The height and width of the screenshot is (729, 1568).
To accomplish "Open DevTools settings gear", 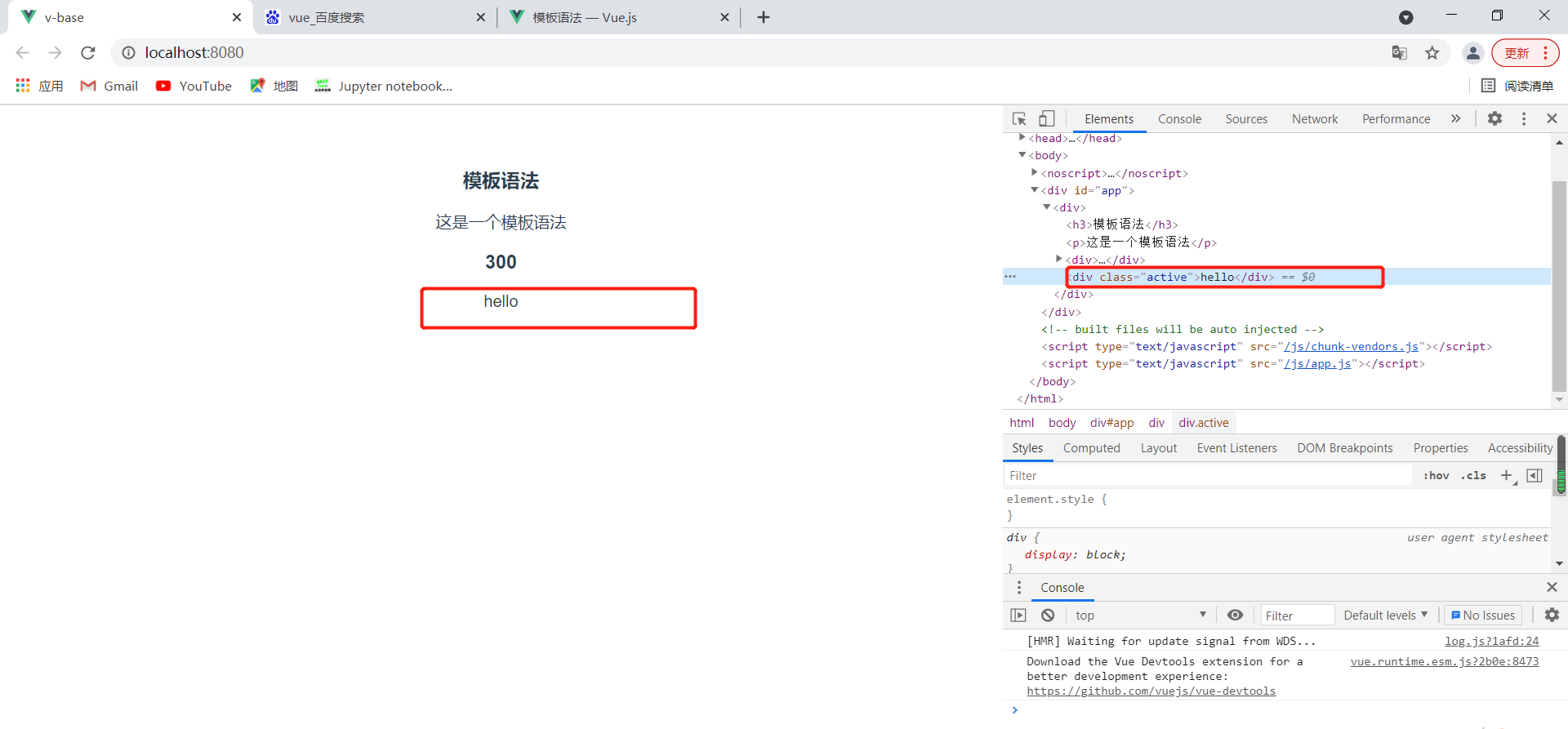I will pos(1494,118).
